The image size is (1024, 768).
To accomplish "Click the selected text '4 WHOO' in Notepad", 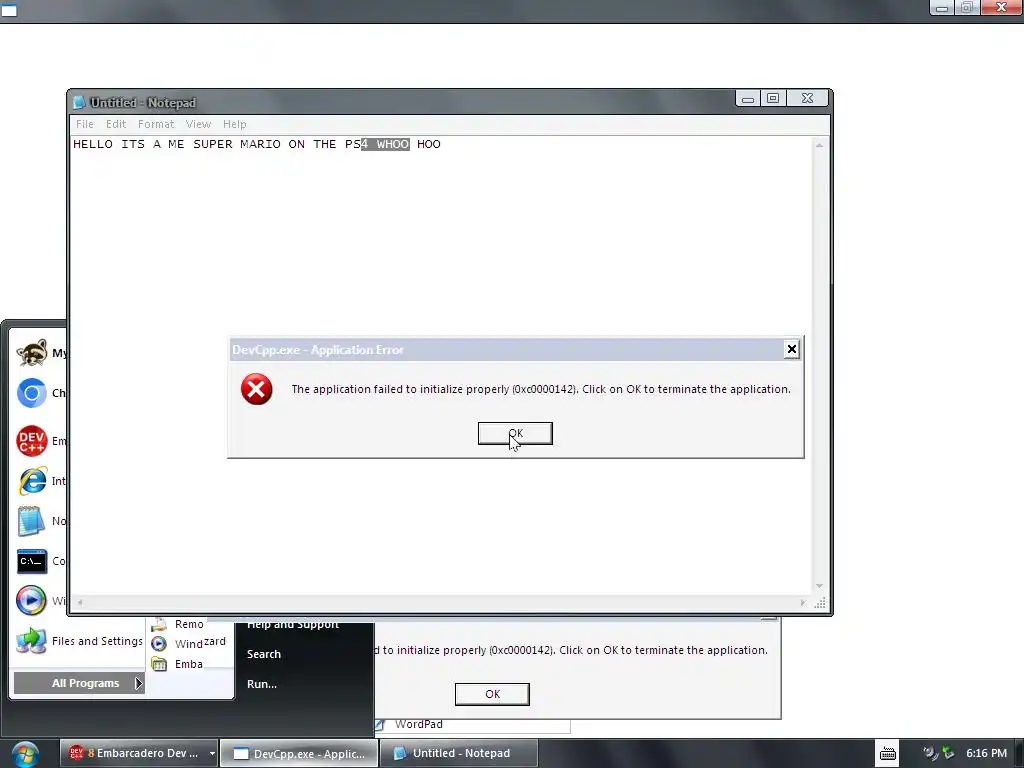I will [x=385, y=144].
